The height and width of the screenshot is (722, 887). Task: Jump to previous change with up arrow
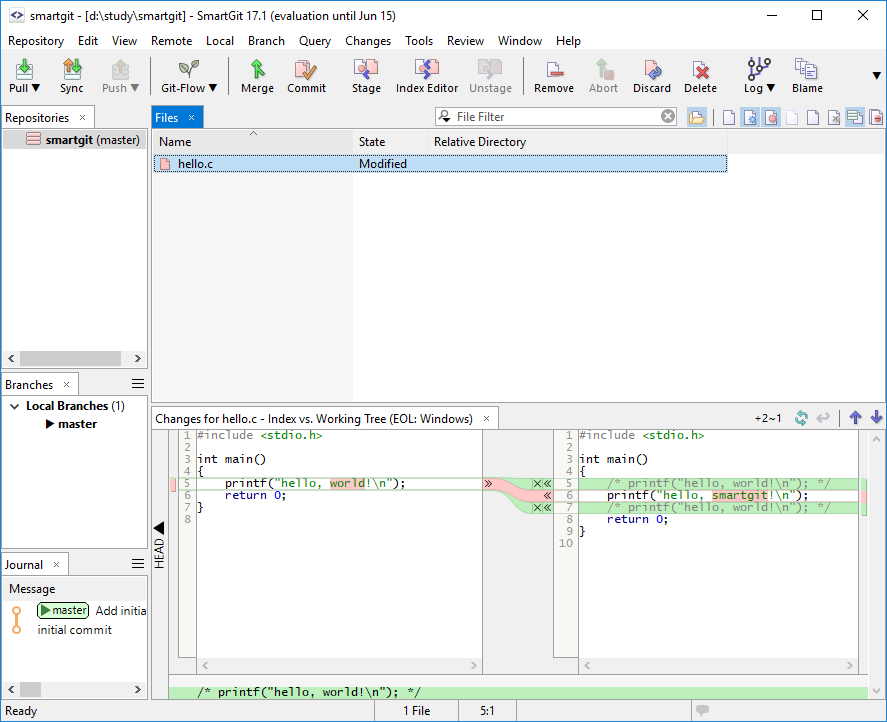855,418
